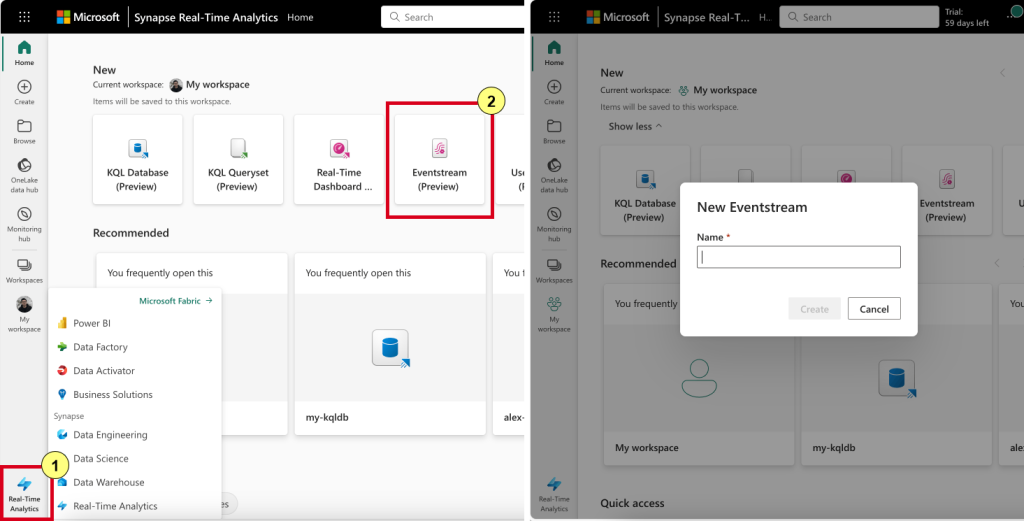Screen dimensions: 1024x521
Task: Click the Power BI icon in the Fabric flyout
Action: pos(63,323)
